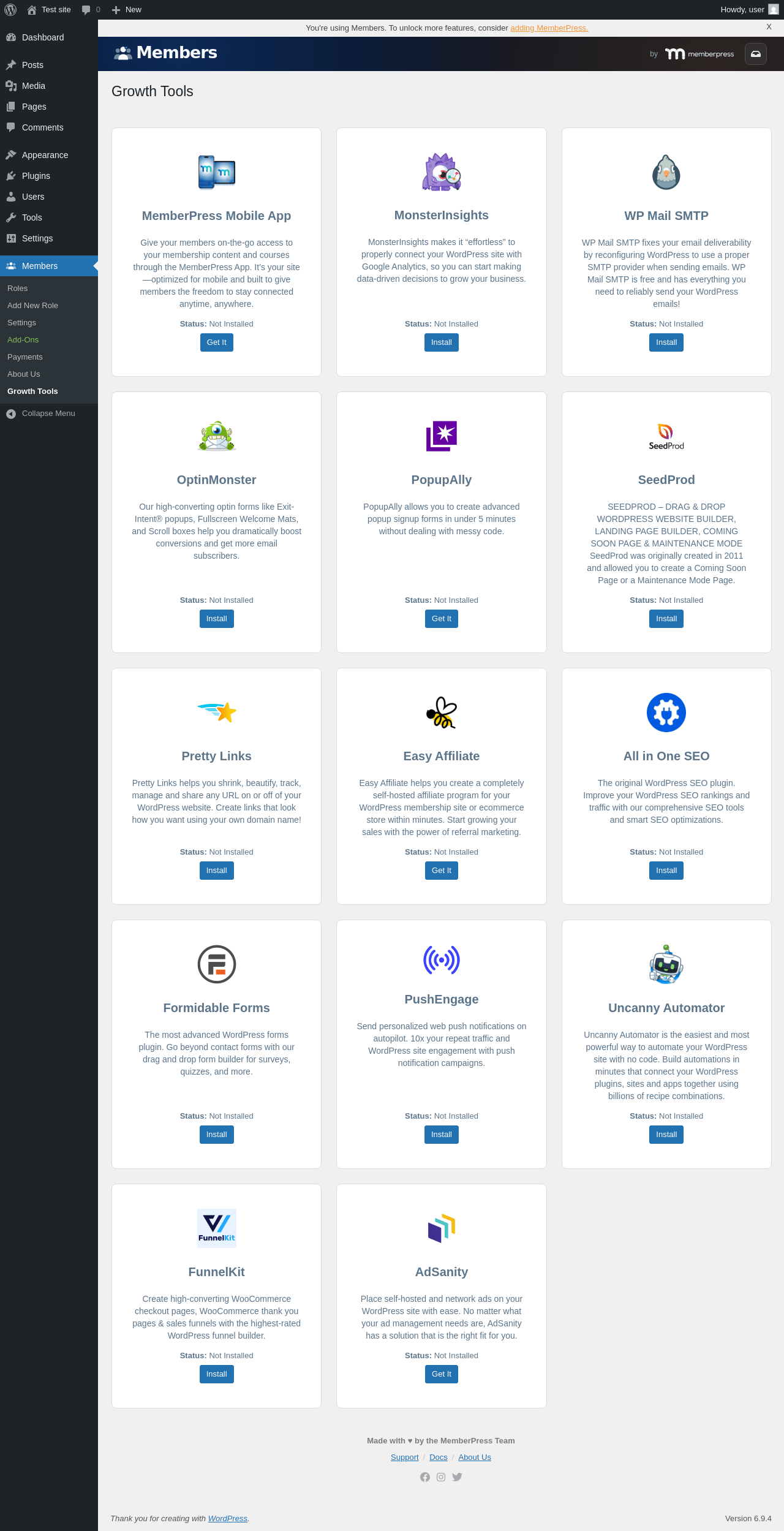Open Pages in the sidebar
This screenshot has height=1531, width=784.
click(49, 107)
